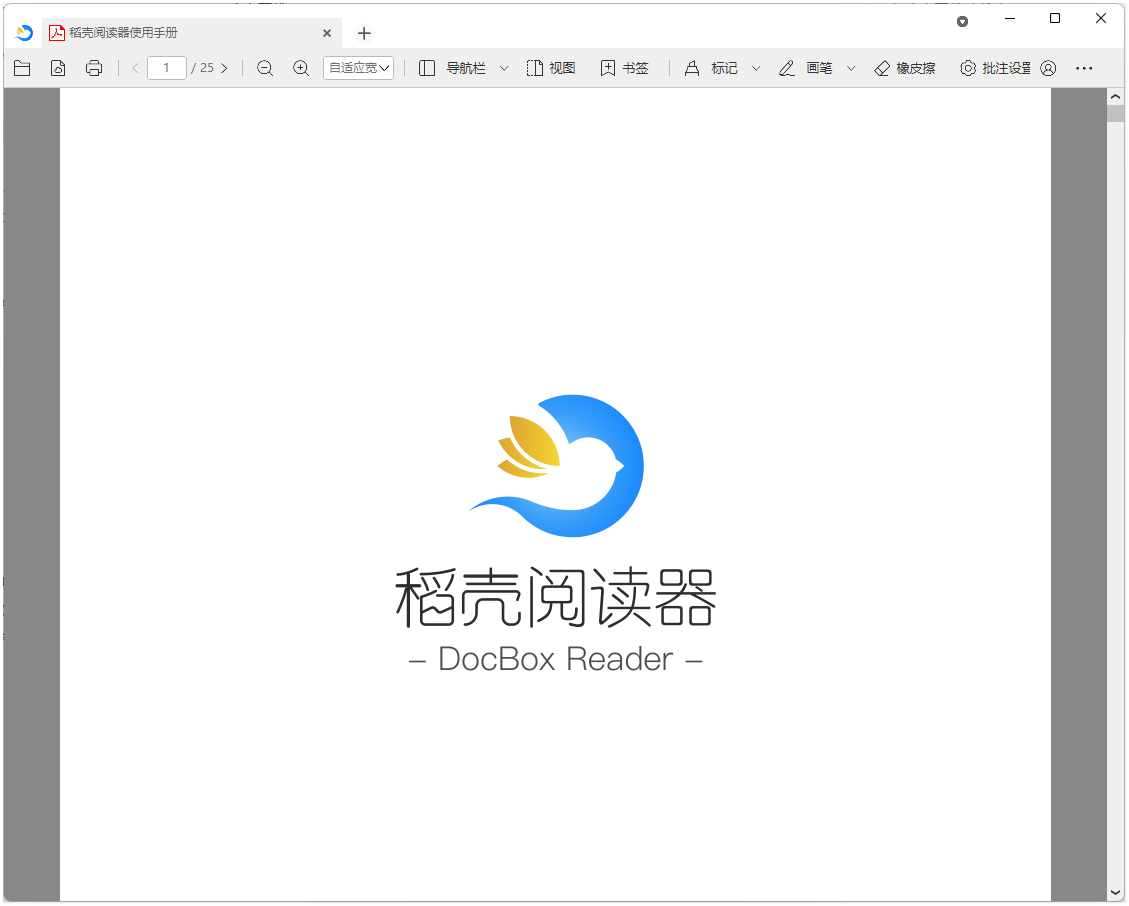Click the PDF file icon in tab

[x=56, y=32]
